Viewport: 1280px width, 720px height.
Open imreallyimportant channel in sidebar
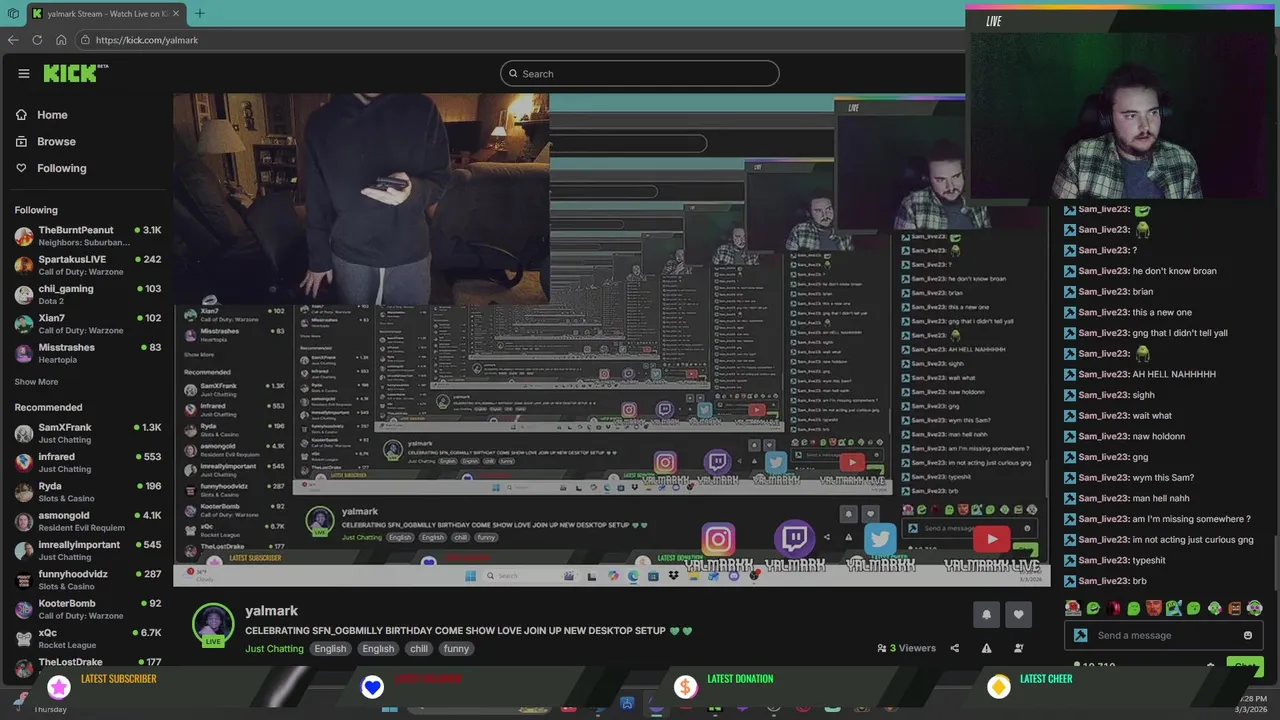(x=87, y=550)
